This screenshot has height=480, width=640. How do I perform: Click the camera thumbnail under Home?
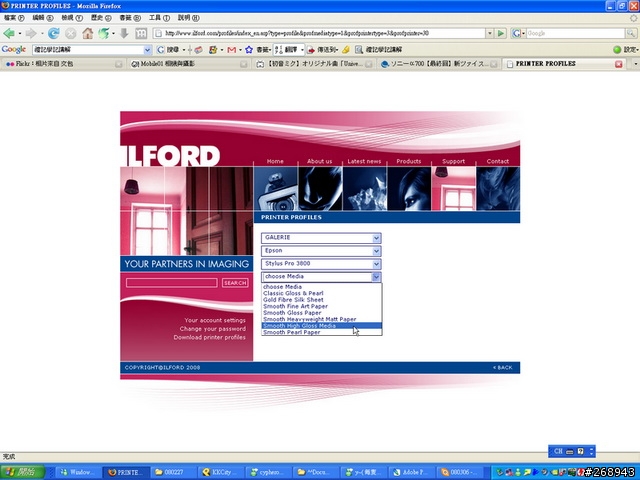pos(276,189)
